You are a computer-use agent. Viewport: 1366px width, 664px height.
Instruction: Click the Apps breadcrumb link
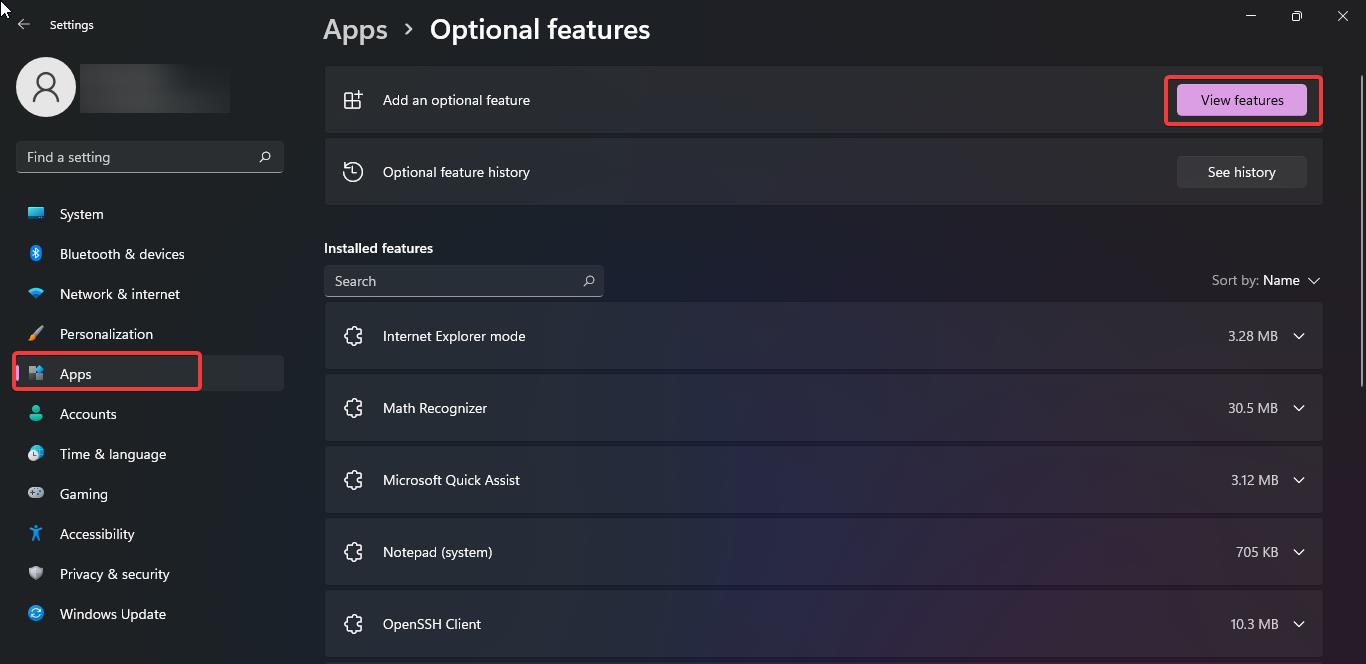click(x=355, y=30)
